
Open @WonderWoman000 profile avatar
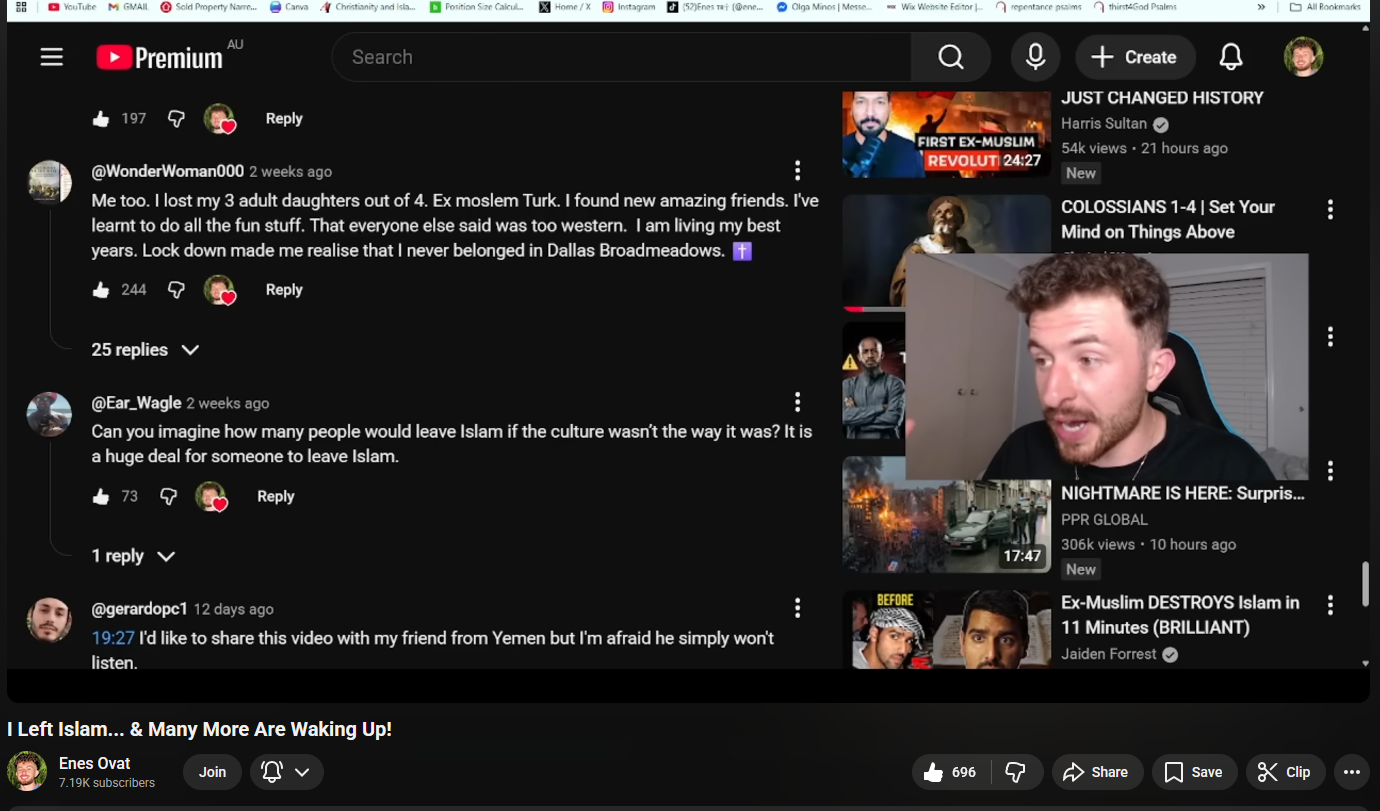49,182
